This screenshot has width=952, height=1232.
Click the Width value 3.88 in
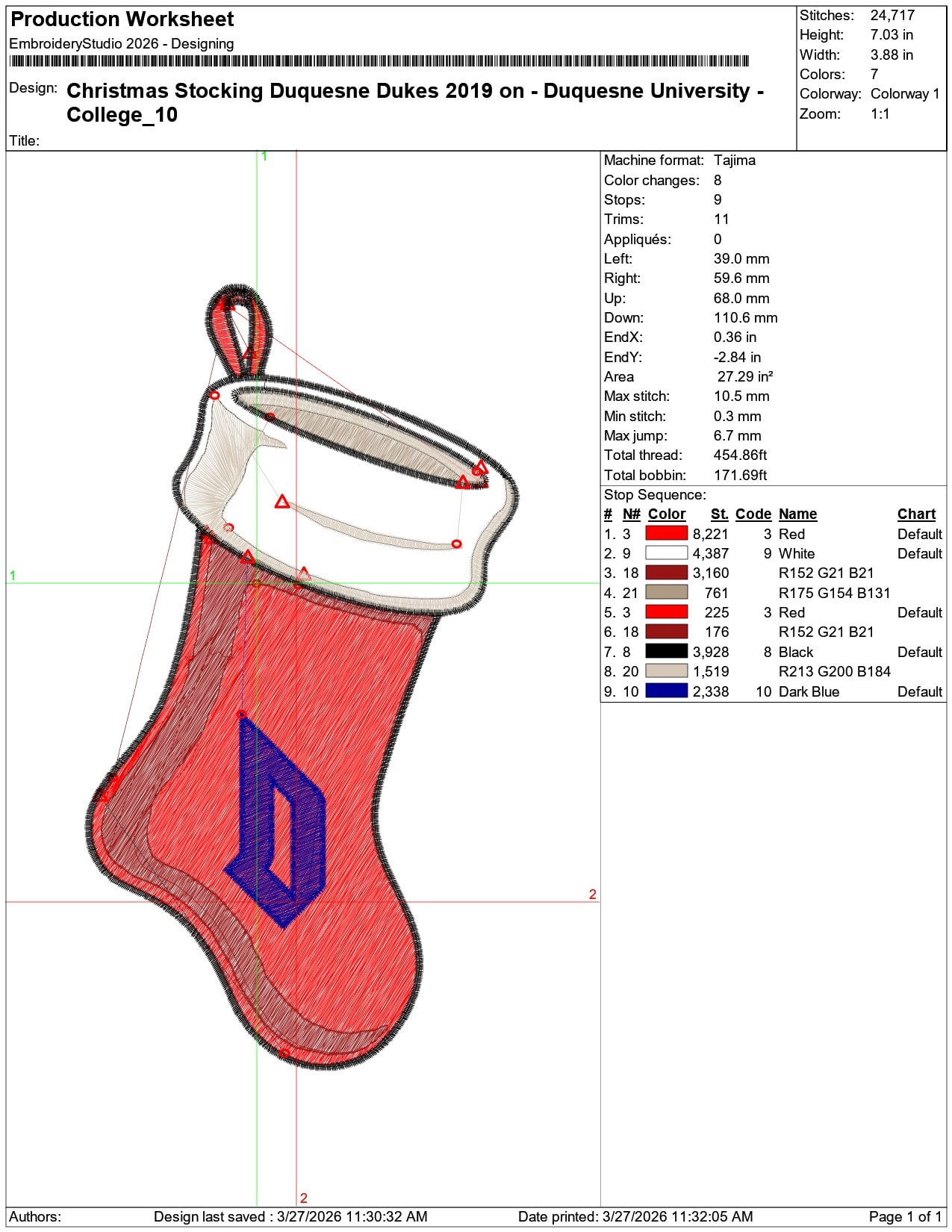pyautogui.click(x=892, y=55)
